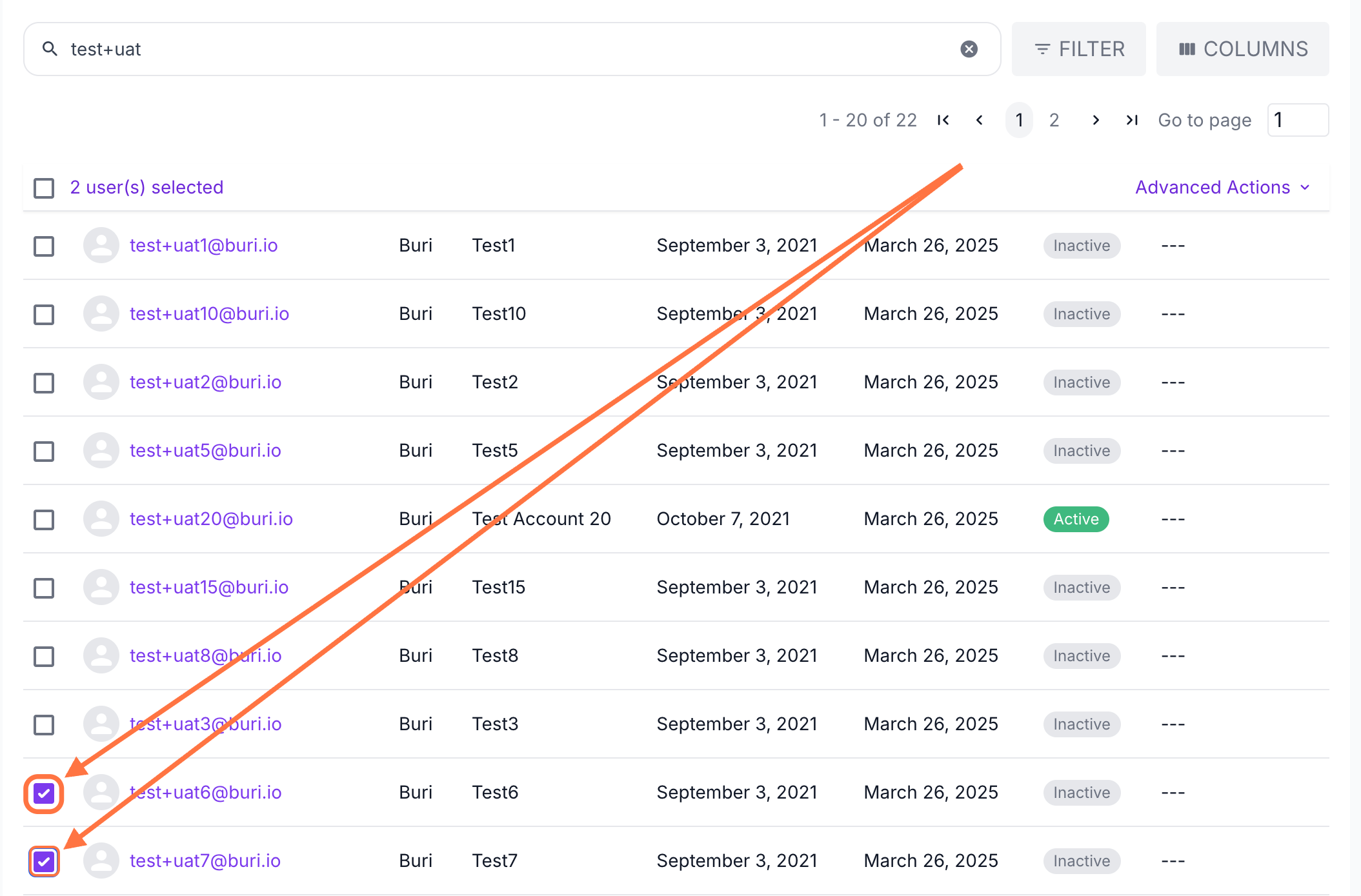This screenshot has width=1361, height=896.
Task: Toggle the select-all users checkbox
Action: pos(44,188)
